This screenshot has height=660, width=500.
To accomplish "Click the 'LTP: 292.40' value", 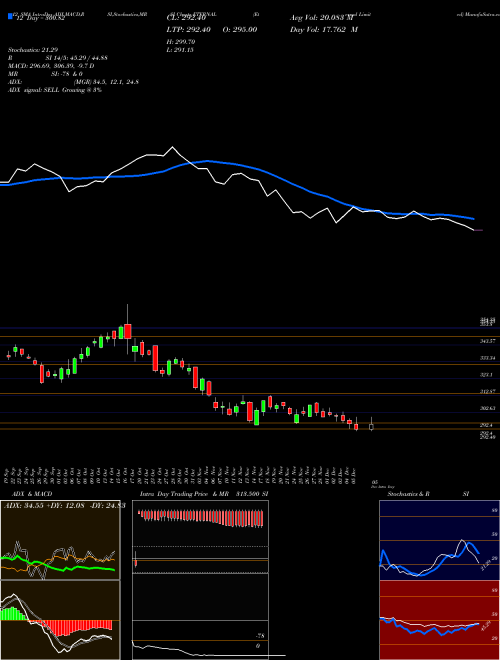I will click(x=188, y=29).
